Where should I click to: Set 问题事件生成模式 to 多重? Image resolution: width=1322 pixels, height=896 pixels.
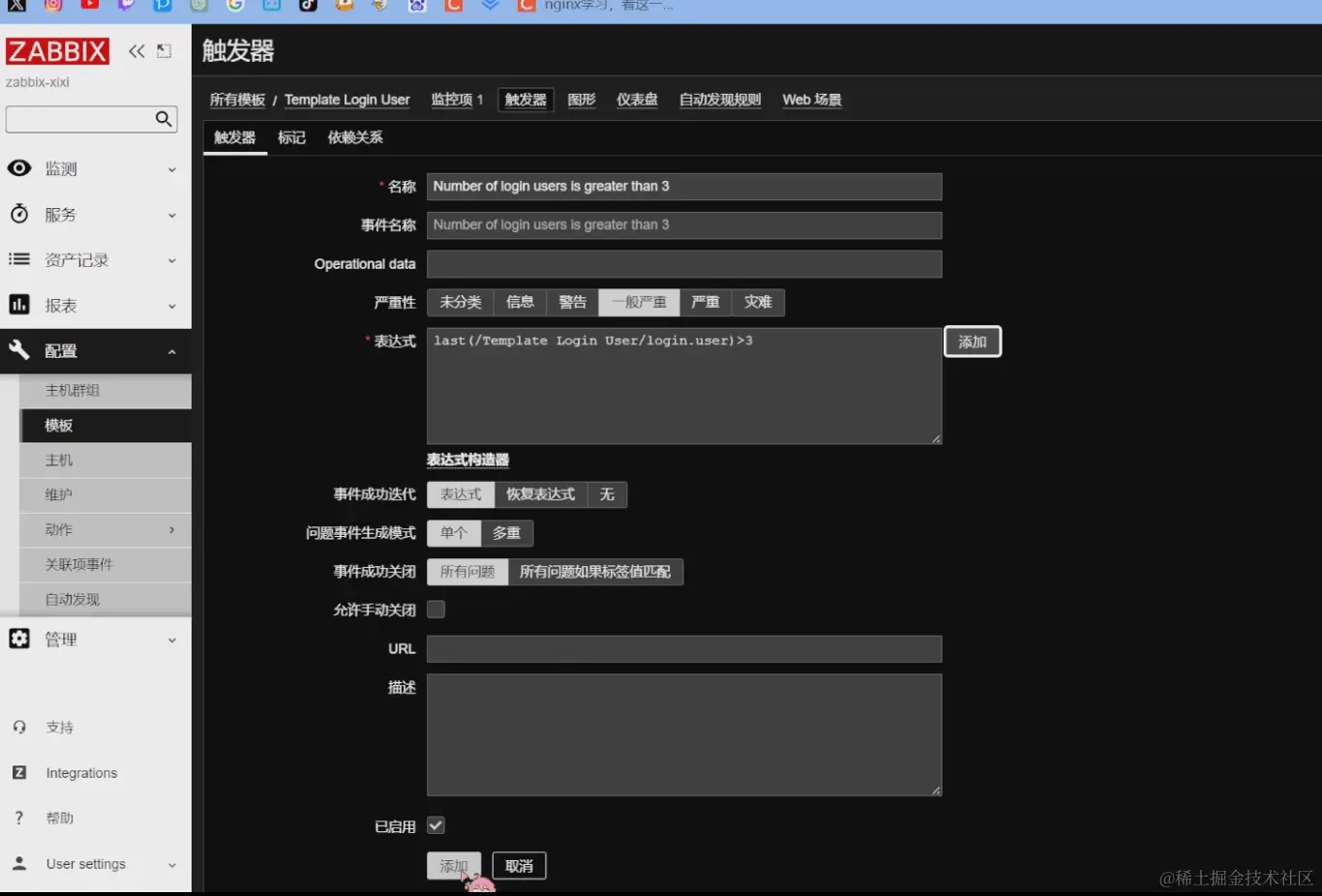pos(506,533)
